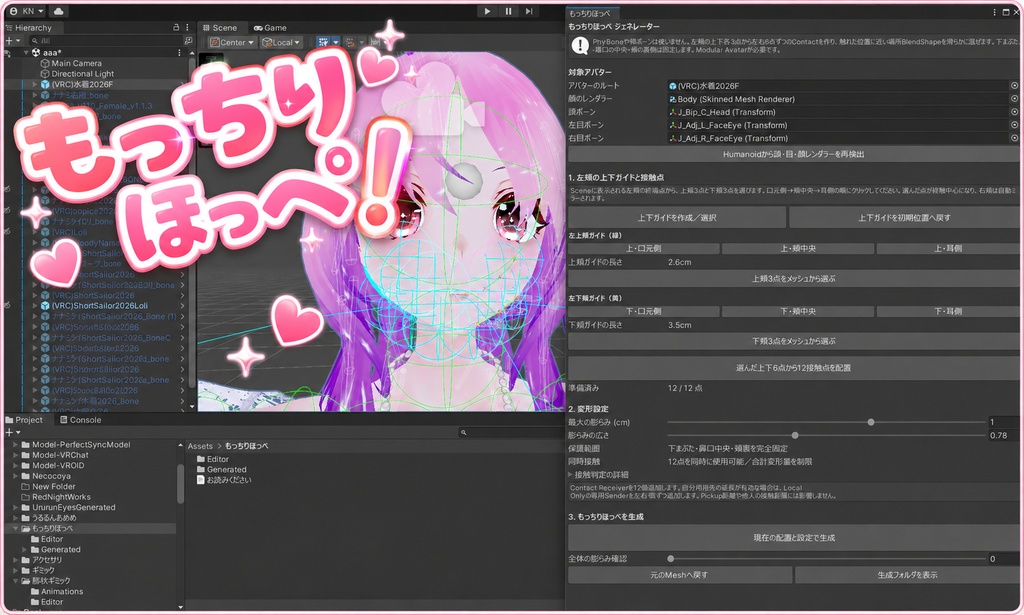Open the Local rotation dropdown
Image resolution: width=1024 pixels, height=615 pixels.
pos(281,42)
